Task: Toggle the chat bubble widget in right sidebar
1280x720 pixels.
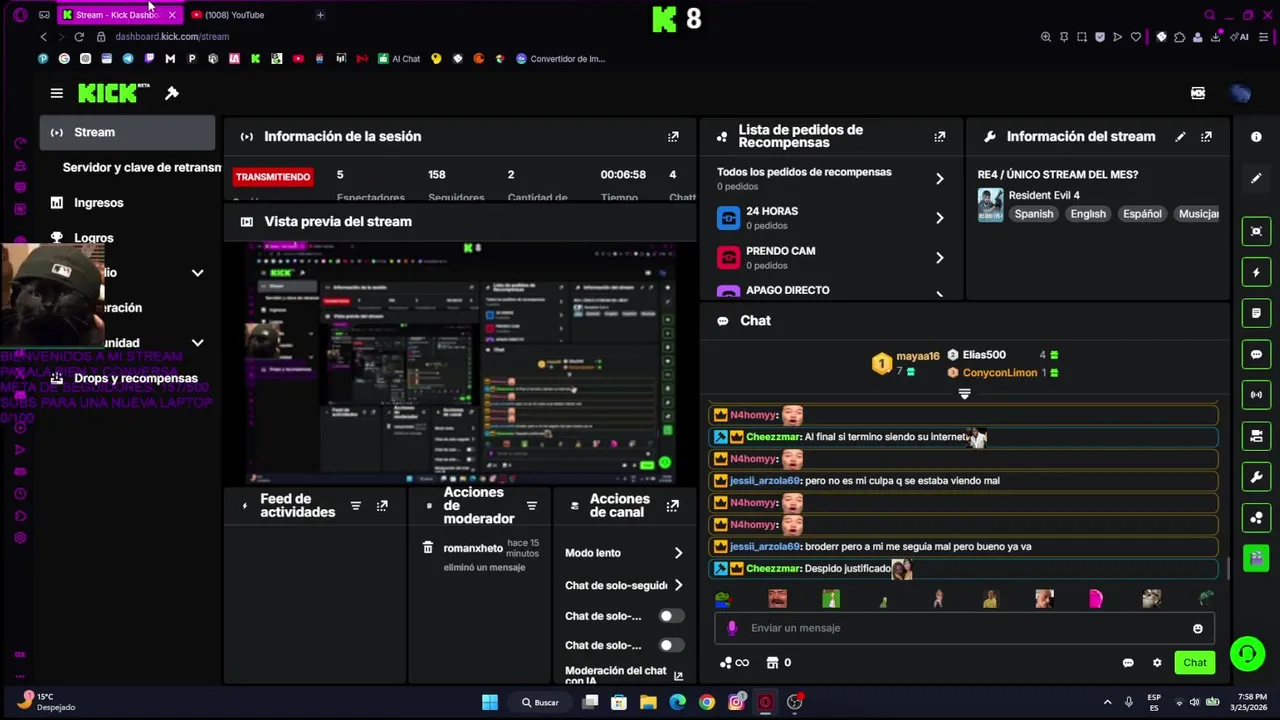Action: coord(1257,354)
